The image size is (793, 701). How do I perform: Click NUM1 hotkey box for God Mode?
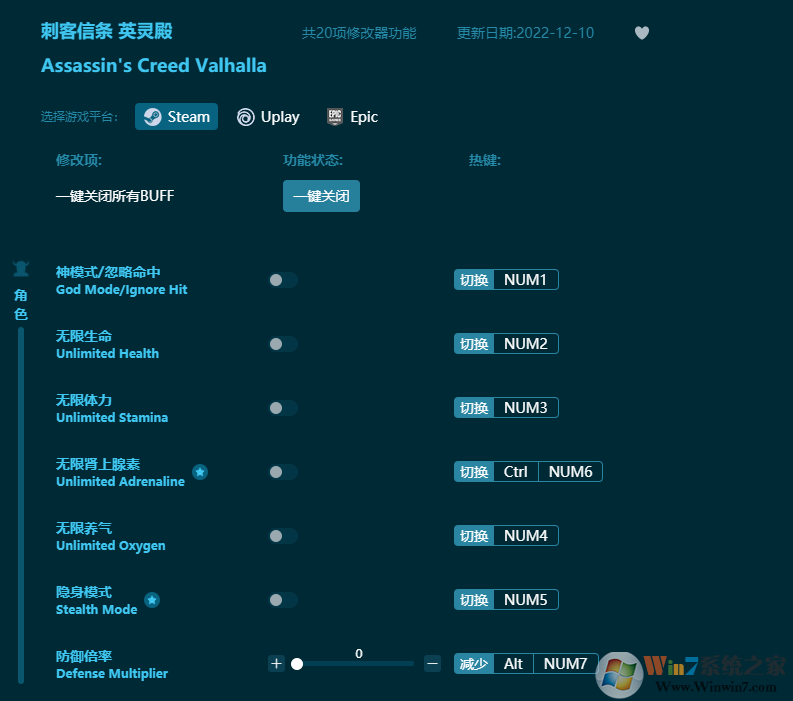[x=525, y=280]
